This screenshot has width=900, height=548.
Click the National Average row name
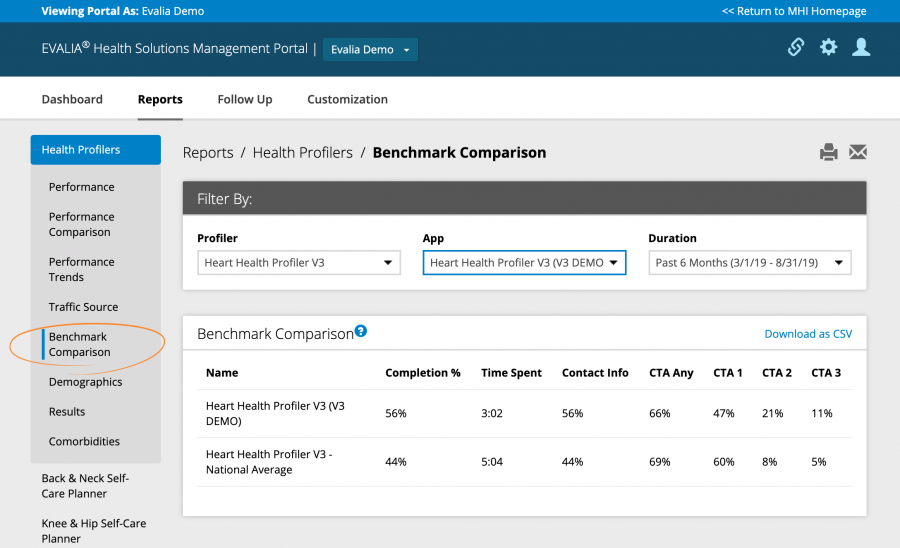[269, 462]
